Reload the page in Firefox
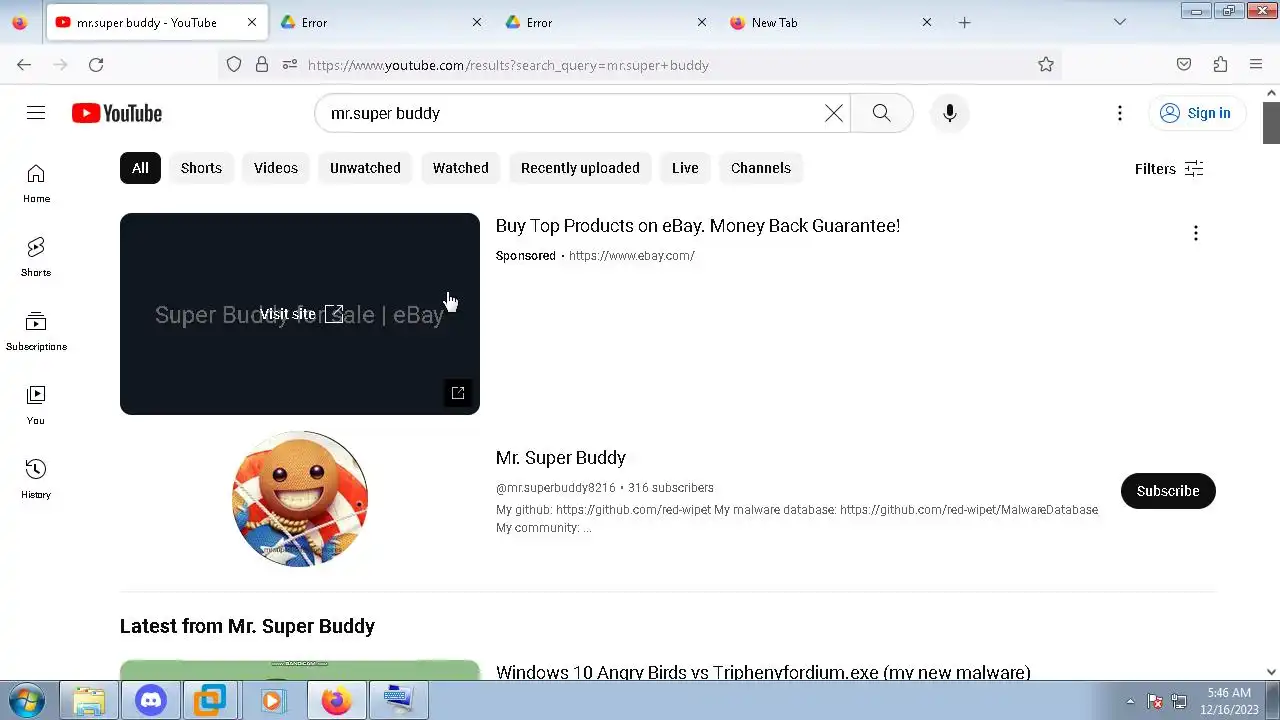 (x=96, y=65)
